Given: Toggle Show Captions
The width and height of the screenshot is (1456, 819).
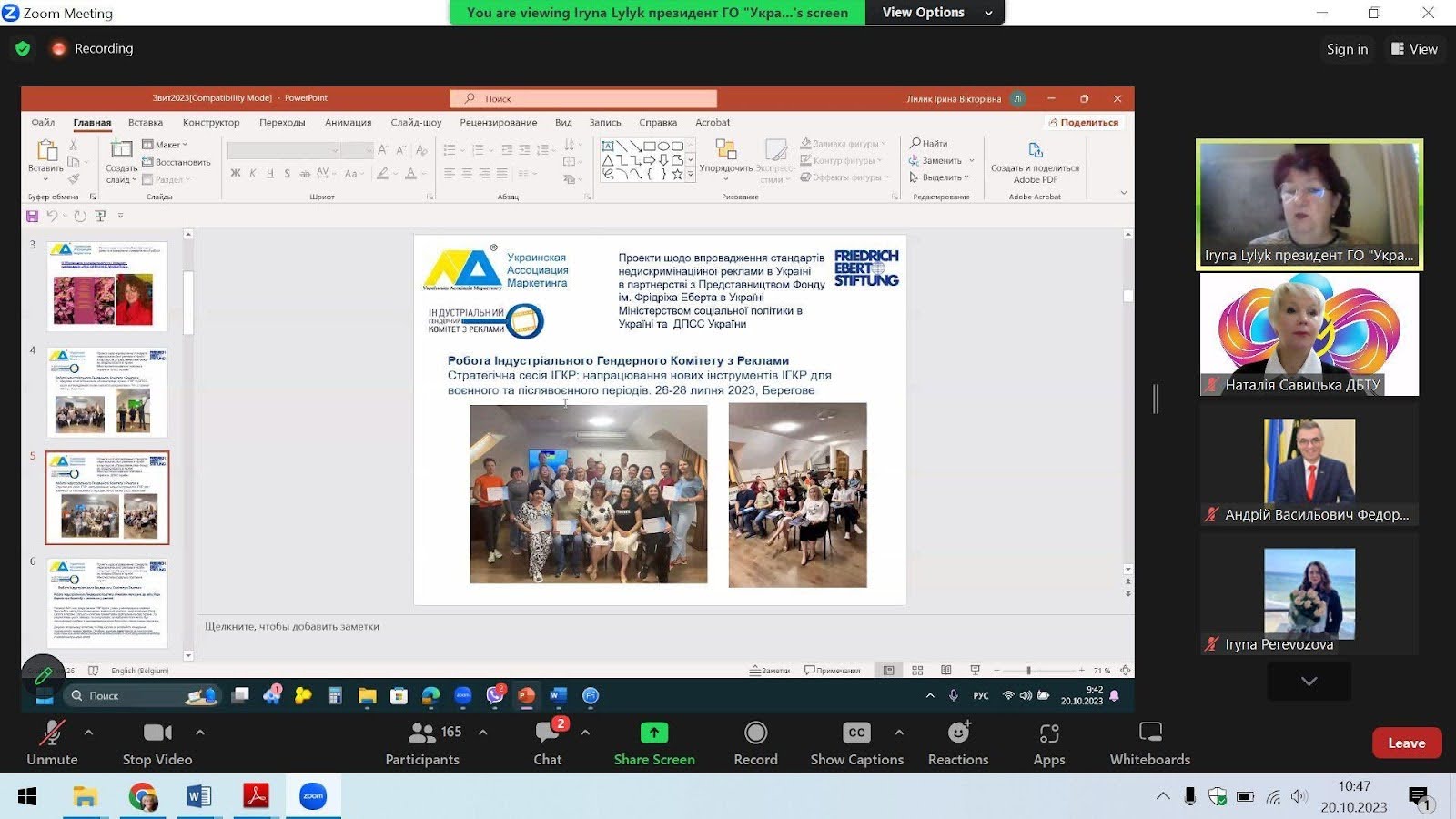Looking at the screenshot, I should point(856,743).
